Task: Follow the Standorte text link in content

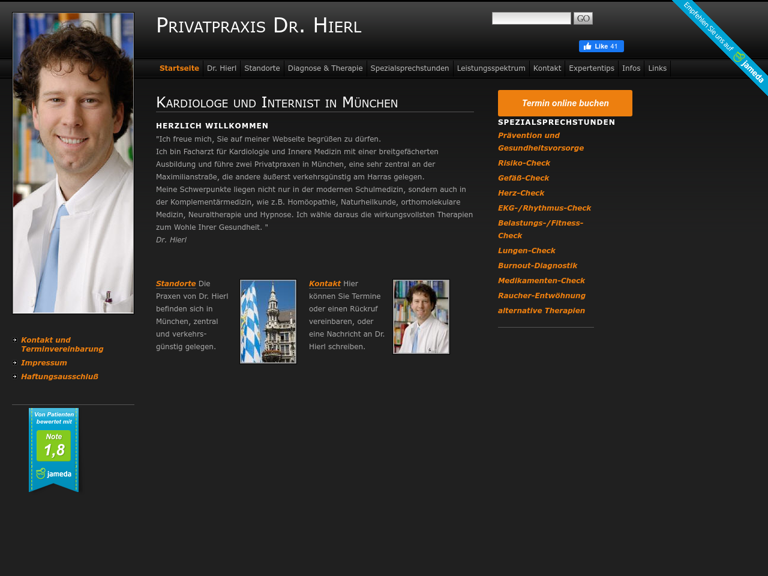Action: pos(176,284)
